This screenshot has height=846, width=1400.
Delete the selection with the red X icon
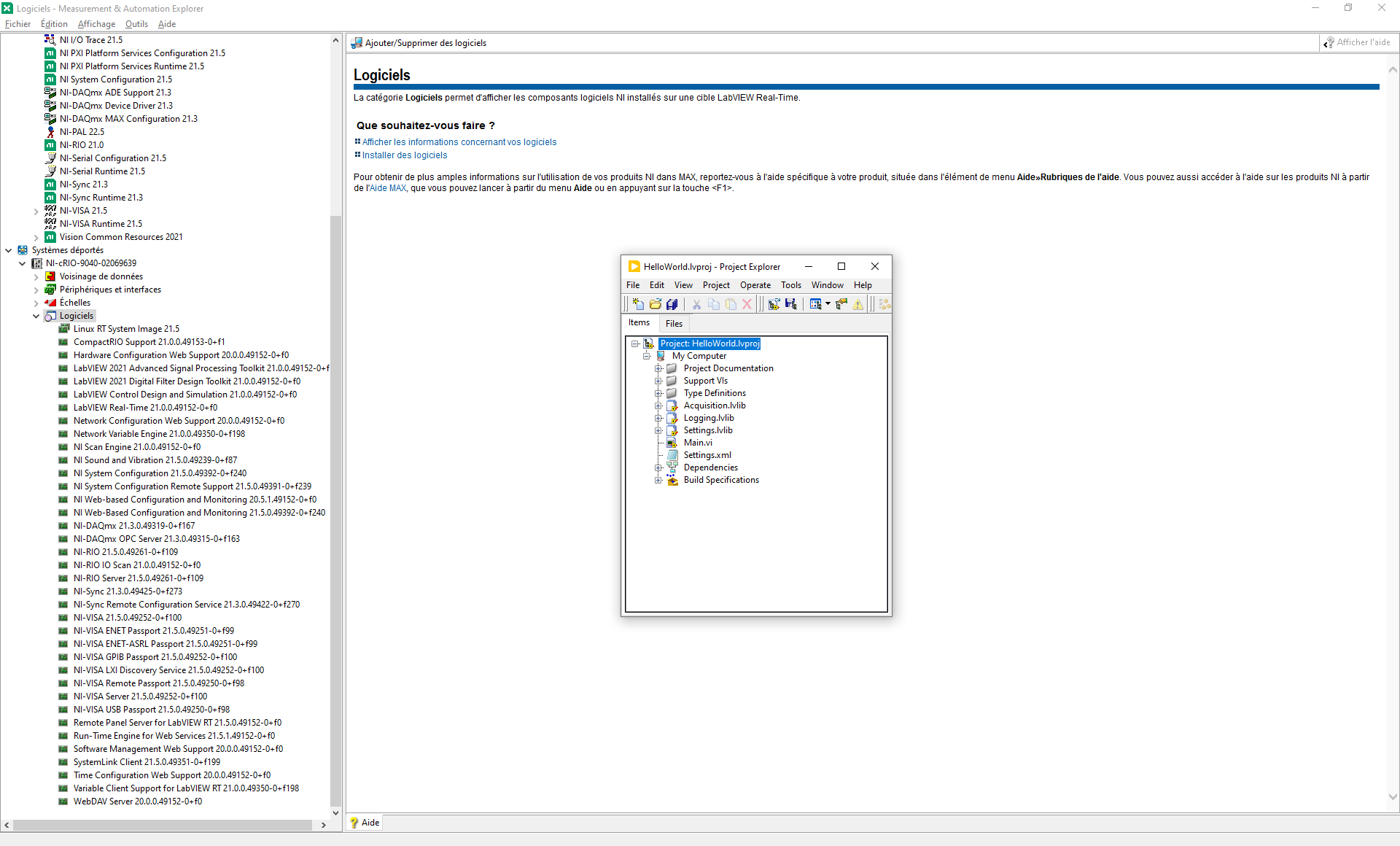pyautogui.click(x=747, y=304)
